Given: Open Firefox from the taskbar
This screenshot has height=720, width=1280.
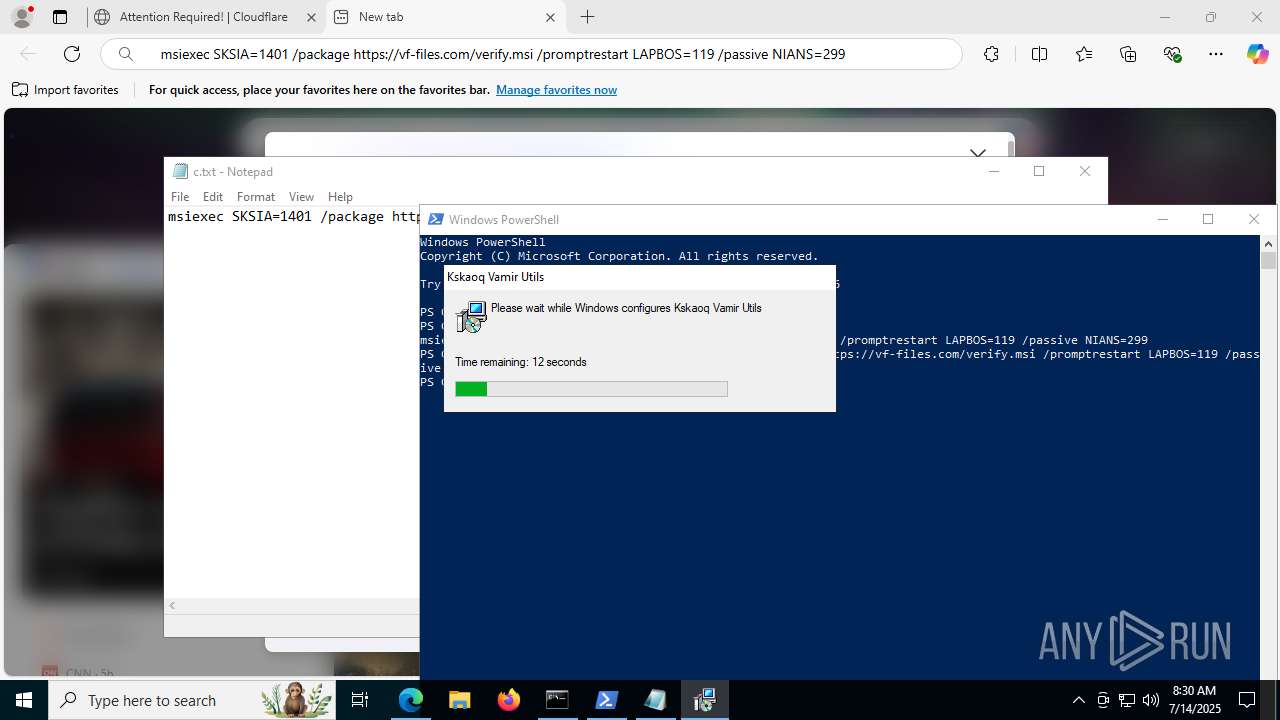Looking at the screenshot, I should point(509,700).
